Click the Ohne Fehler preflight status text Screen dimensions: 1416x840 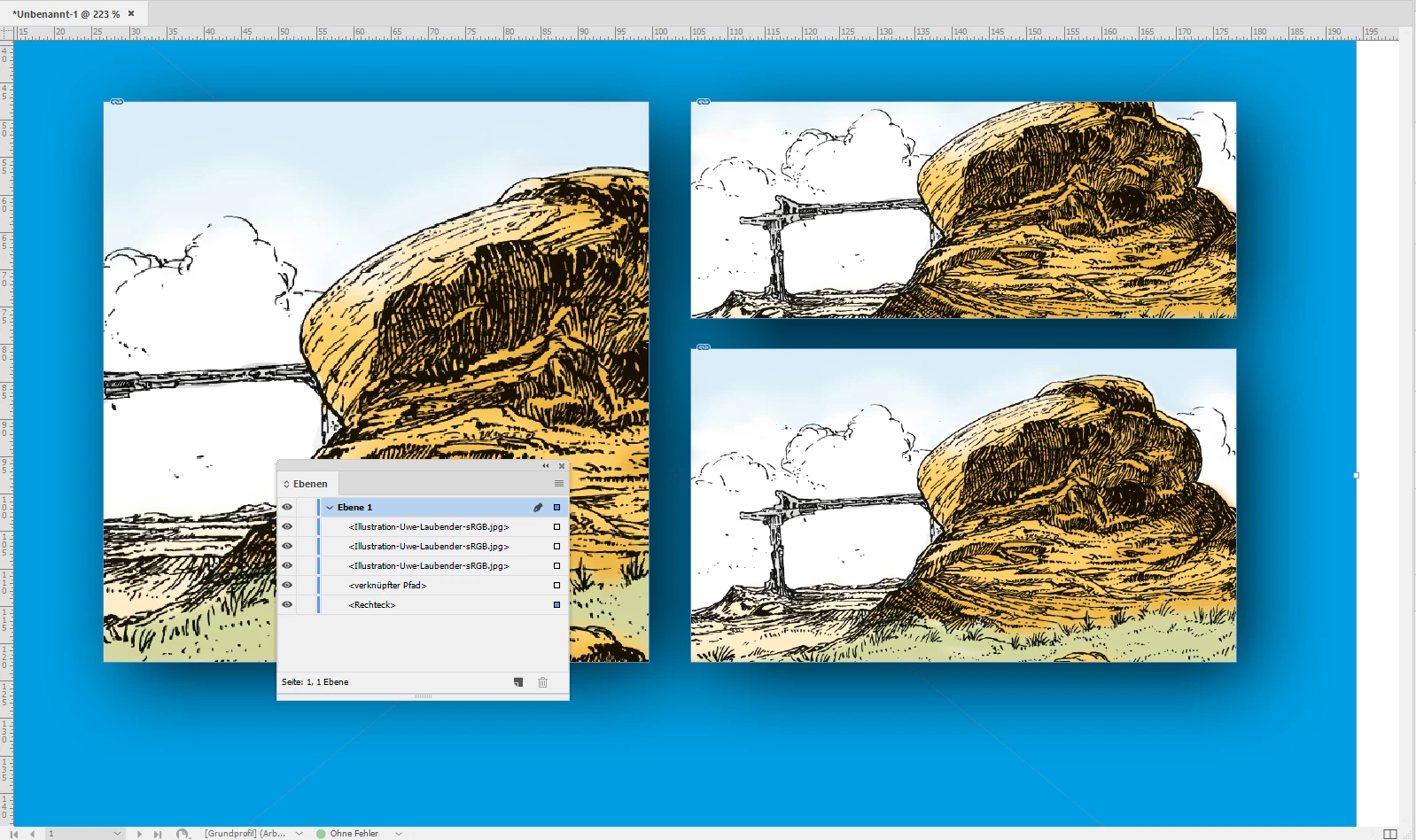point(354,834)
